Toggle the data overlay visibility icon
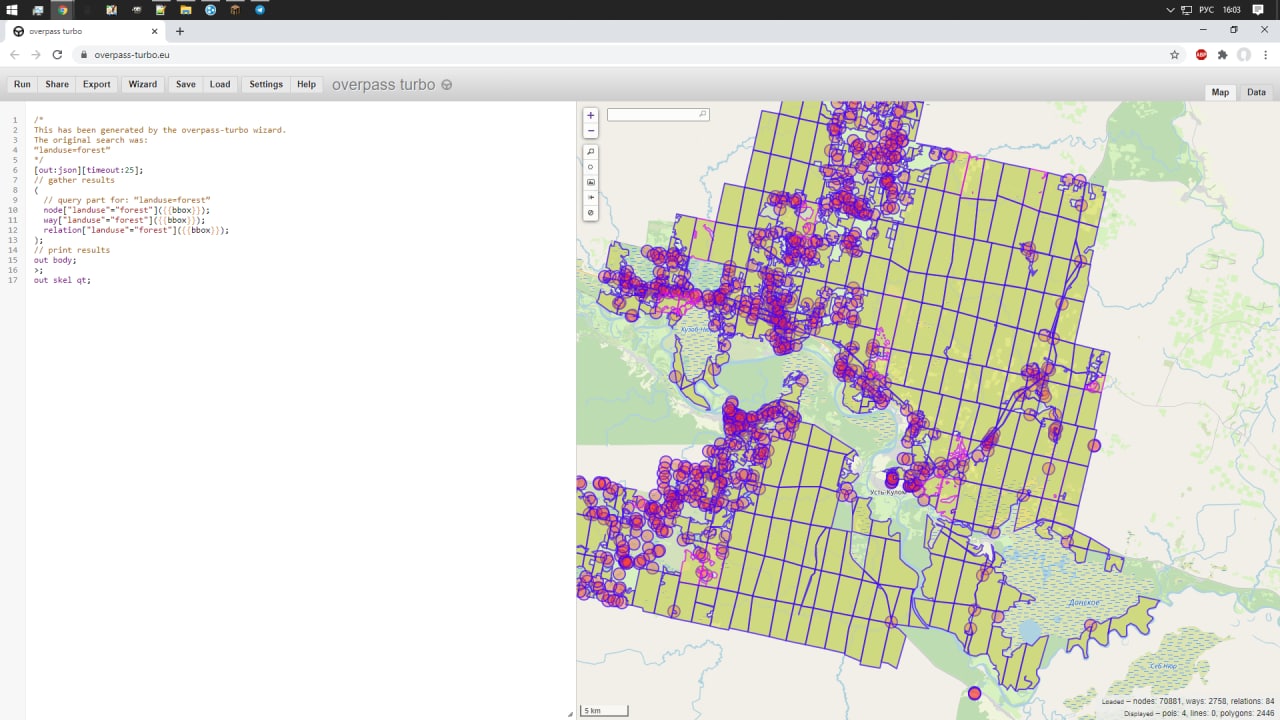The width and height of the screenshot is (1280, 720). tap(591, 213)
